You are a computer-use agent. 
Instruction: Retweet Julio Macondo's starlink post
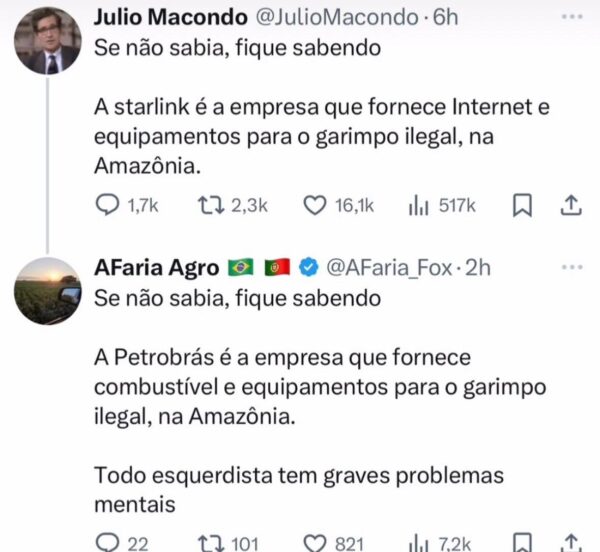(211, 205)
